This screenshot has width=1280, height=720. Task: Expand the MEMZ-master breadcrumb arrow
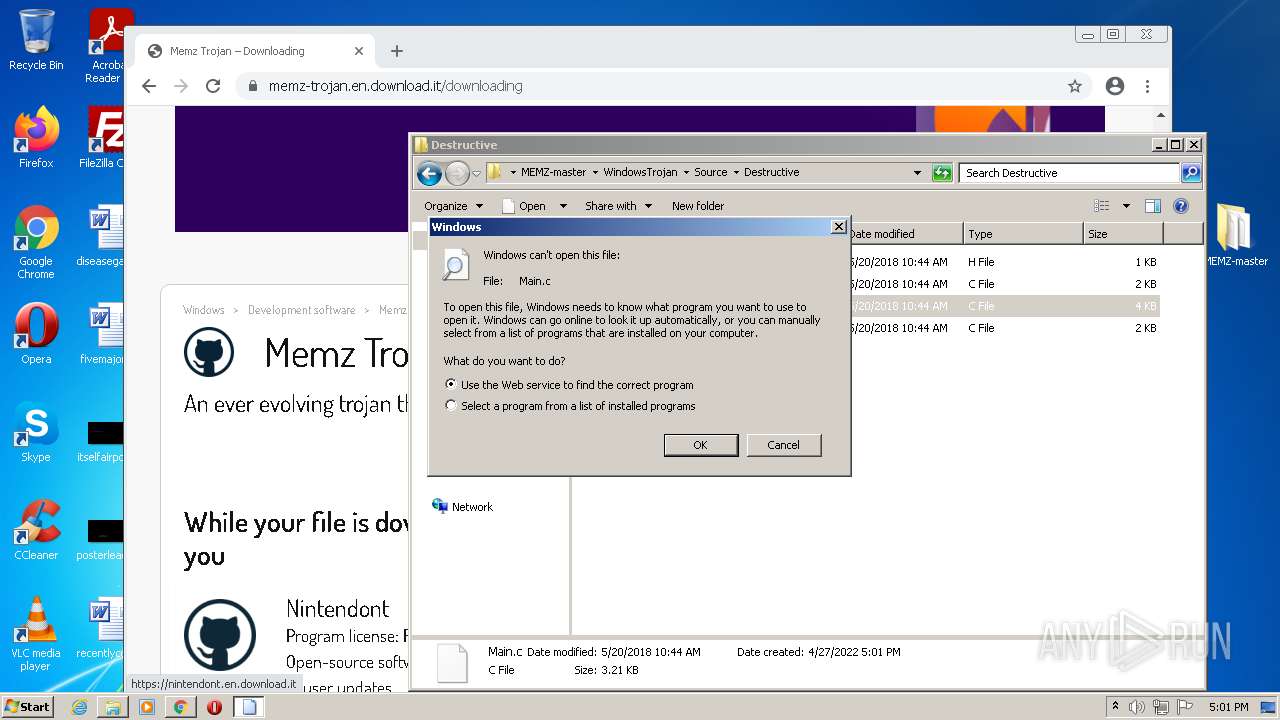pos(595,173)
